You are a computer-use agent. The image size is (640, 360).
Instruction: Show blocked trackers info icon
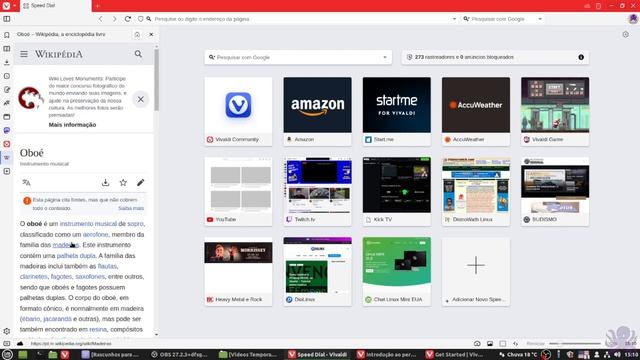pyautogui.click(x=581, y=57)
